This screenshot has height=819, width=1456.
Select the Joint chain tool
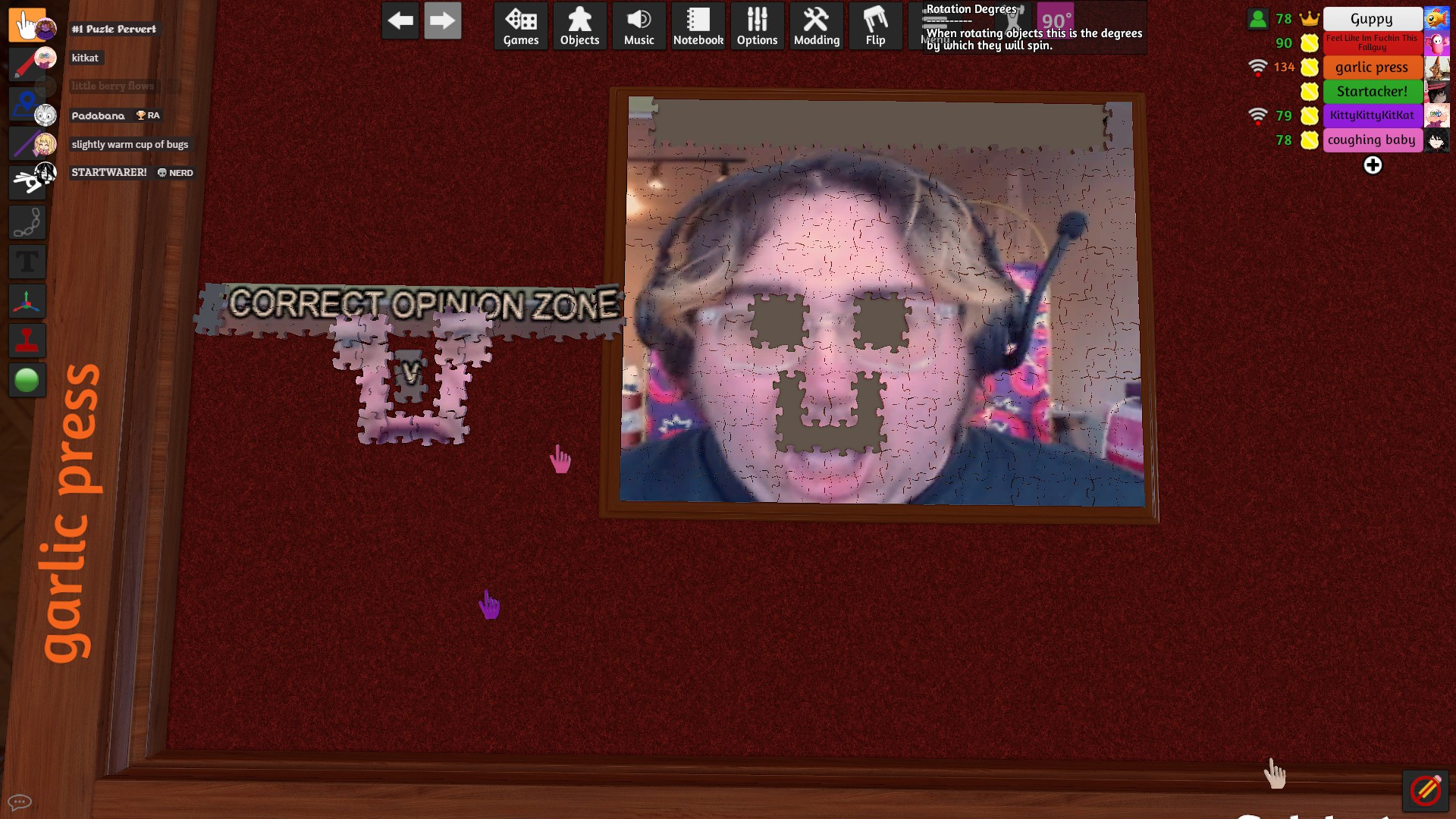pos(27,223)
